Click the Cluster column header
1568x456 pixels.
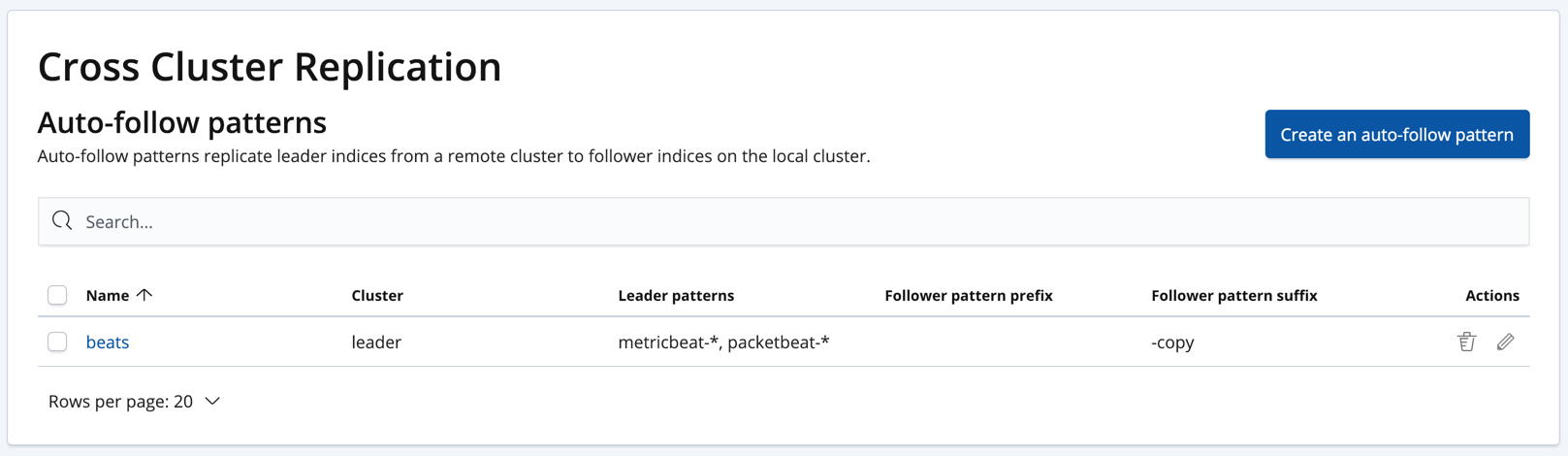pos(377,295)
